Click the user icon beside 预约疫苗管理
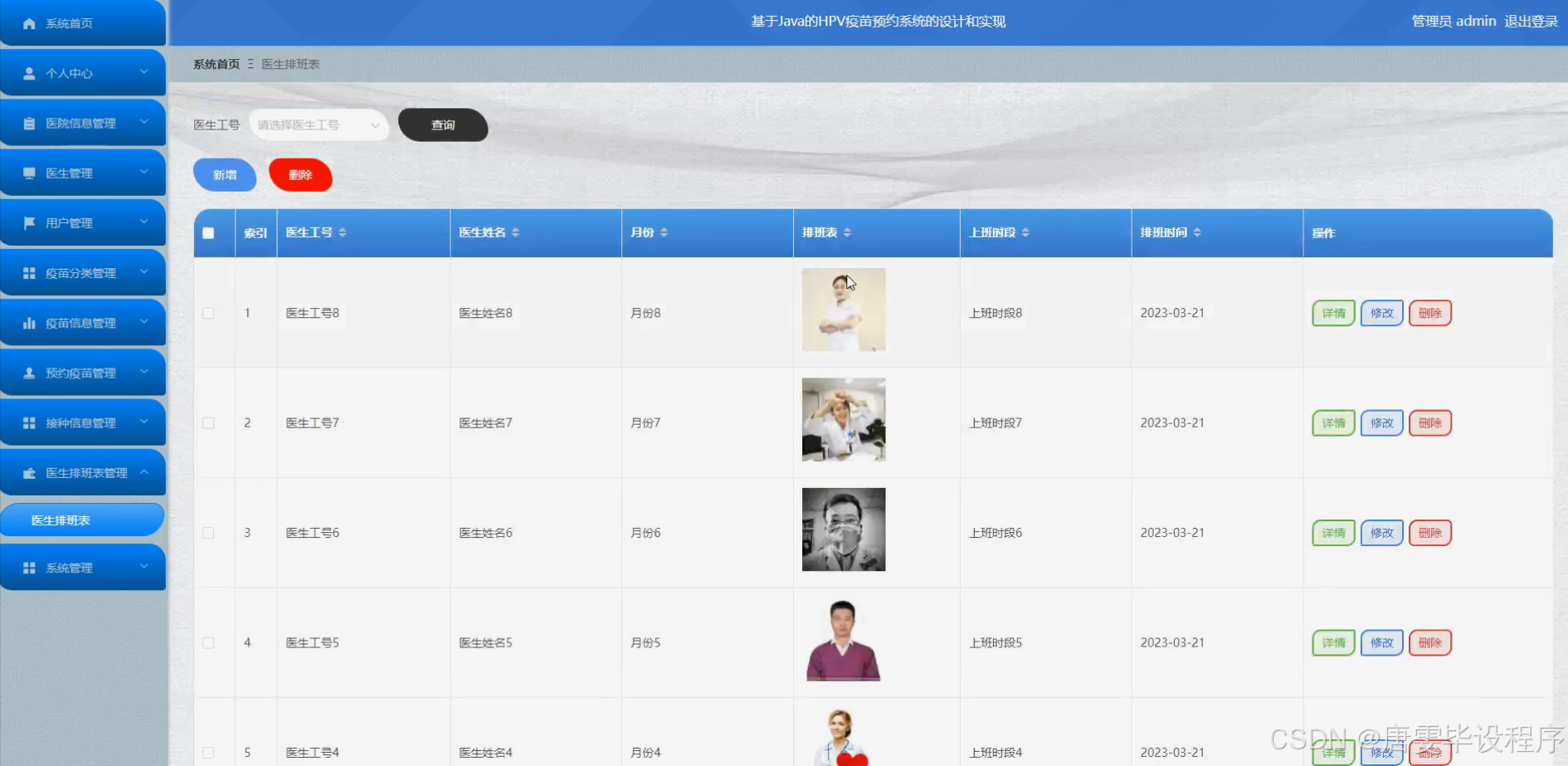1568x766 pixels. [29, 373]
